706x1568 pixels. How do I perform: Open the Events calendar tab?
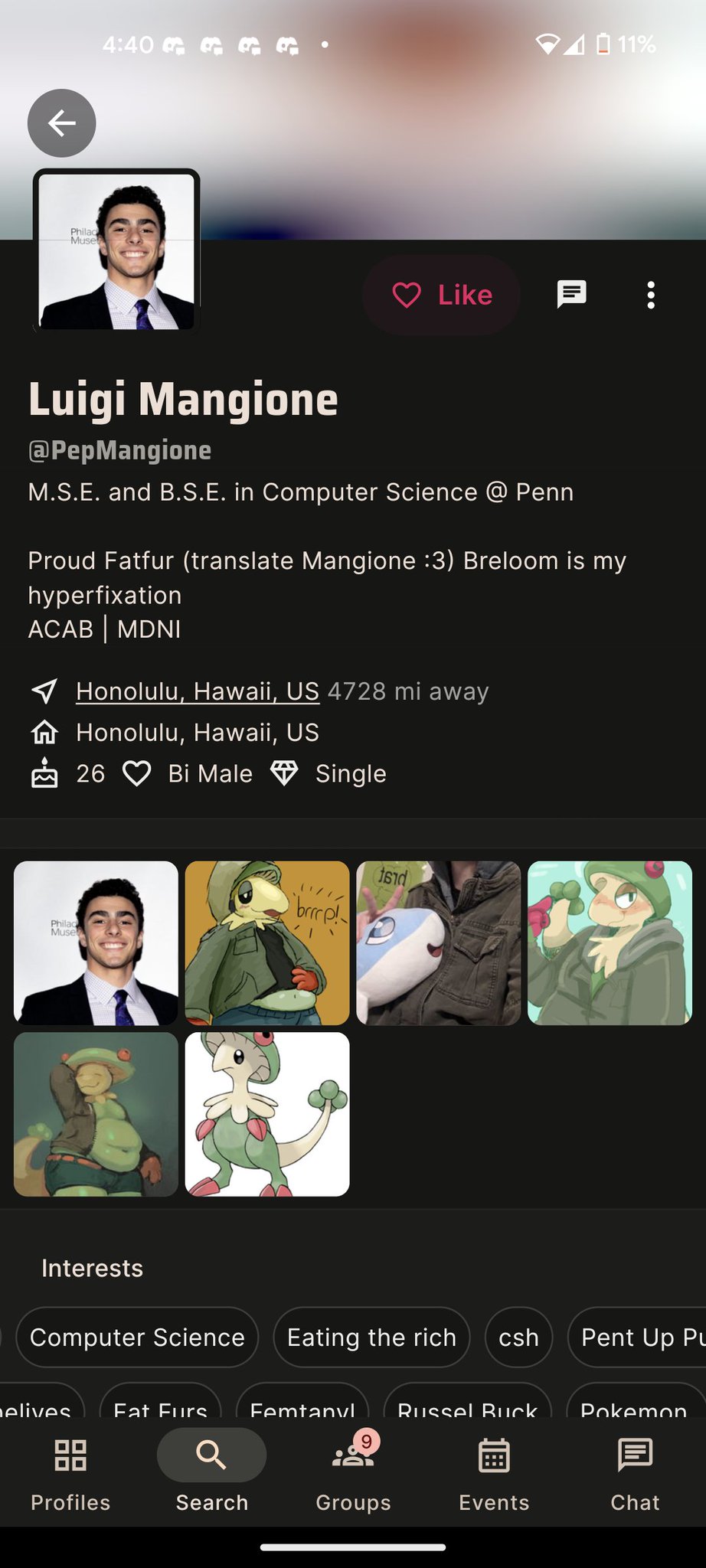click(x=494, y=1474)
